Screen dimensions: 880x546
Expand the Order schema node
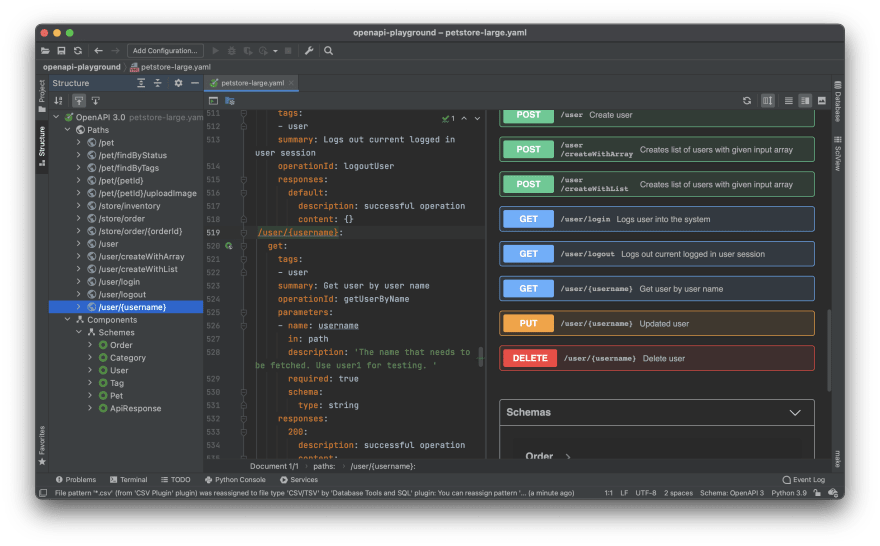tap(90, 345)
